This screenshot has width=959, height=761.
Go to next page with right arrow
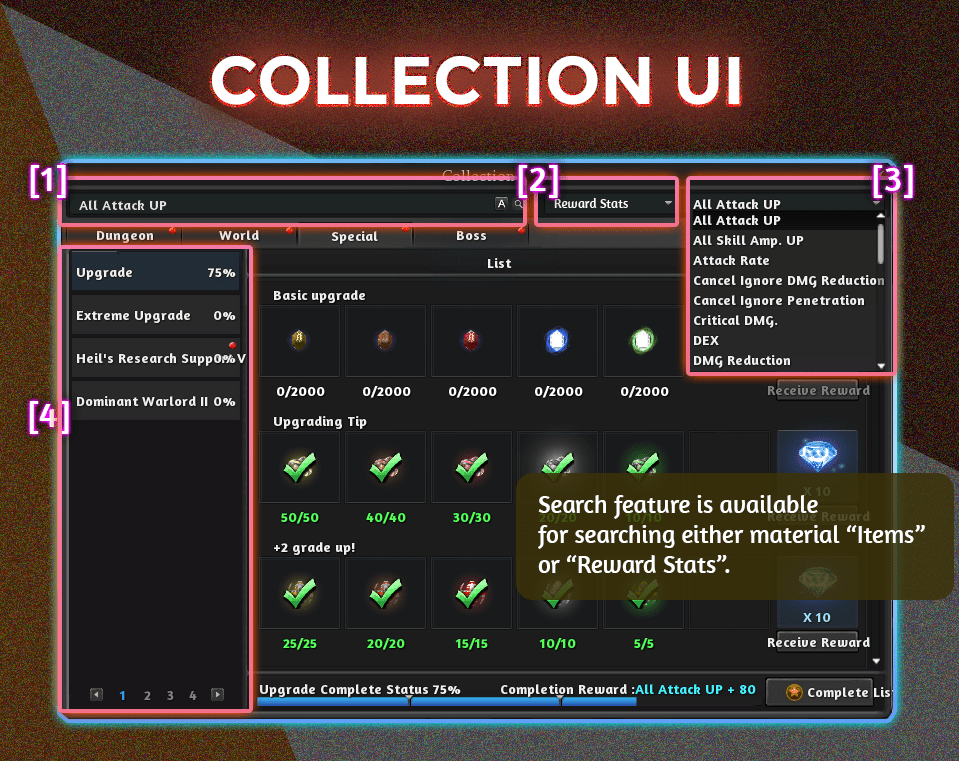(217, 695)
